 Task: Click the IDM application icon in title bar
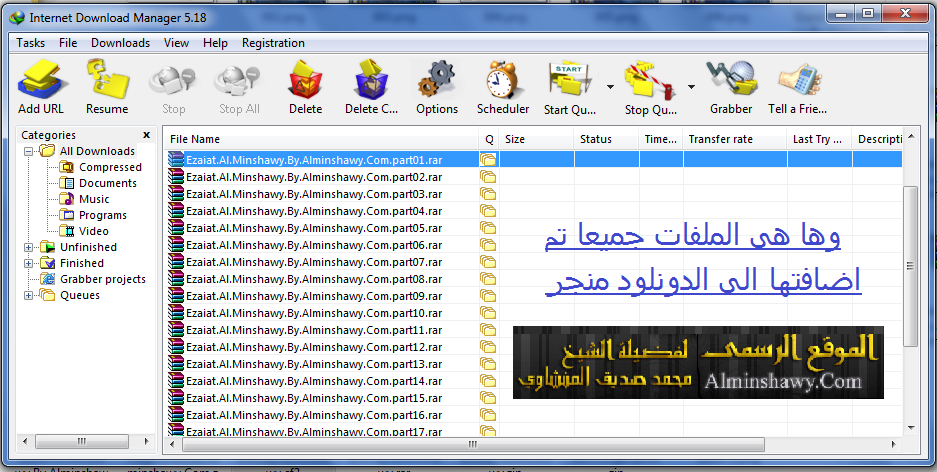click(17, 17)
